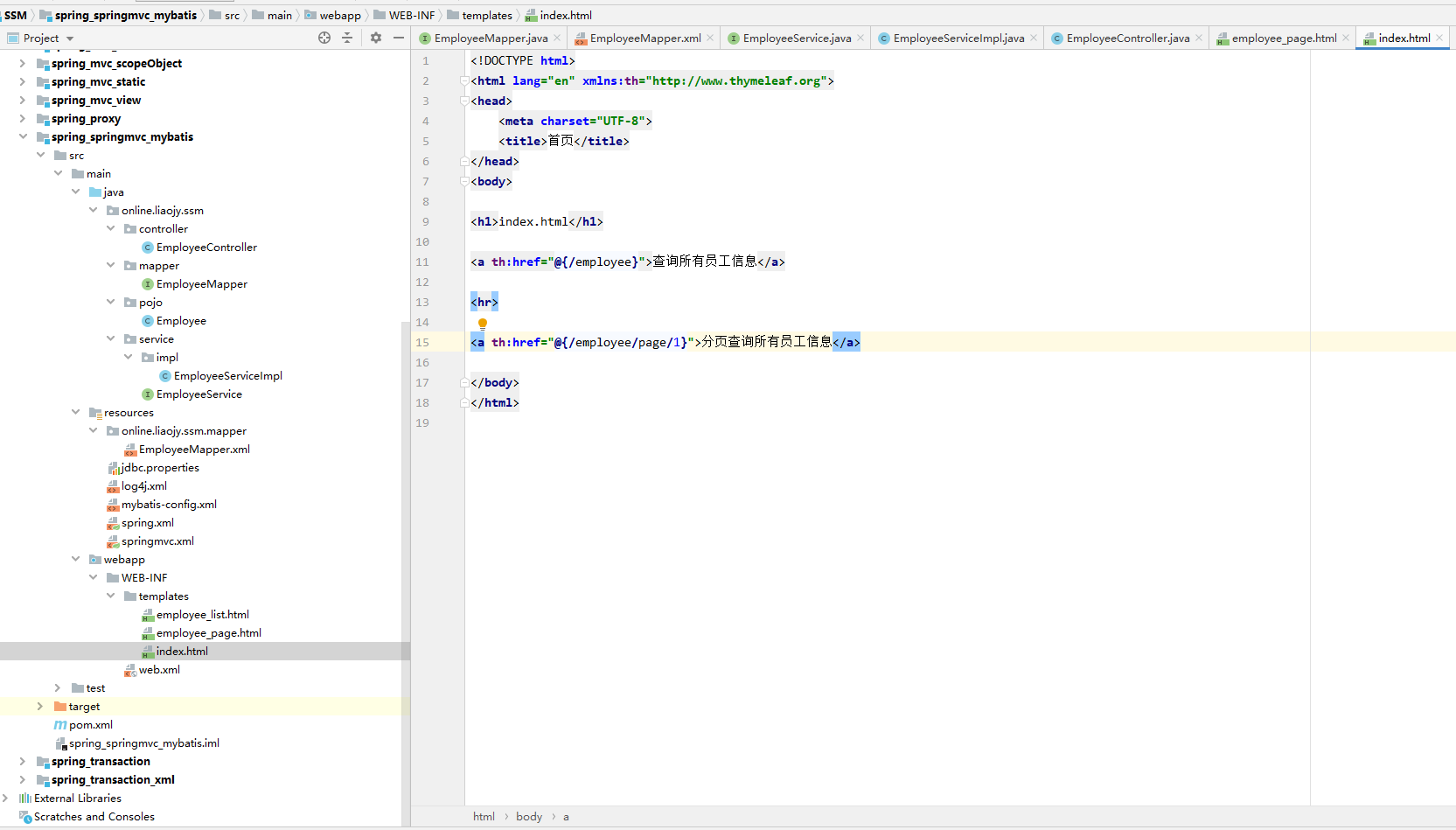
Task: Open Scratches and Consoles node
Action: [x=94, y=817]
